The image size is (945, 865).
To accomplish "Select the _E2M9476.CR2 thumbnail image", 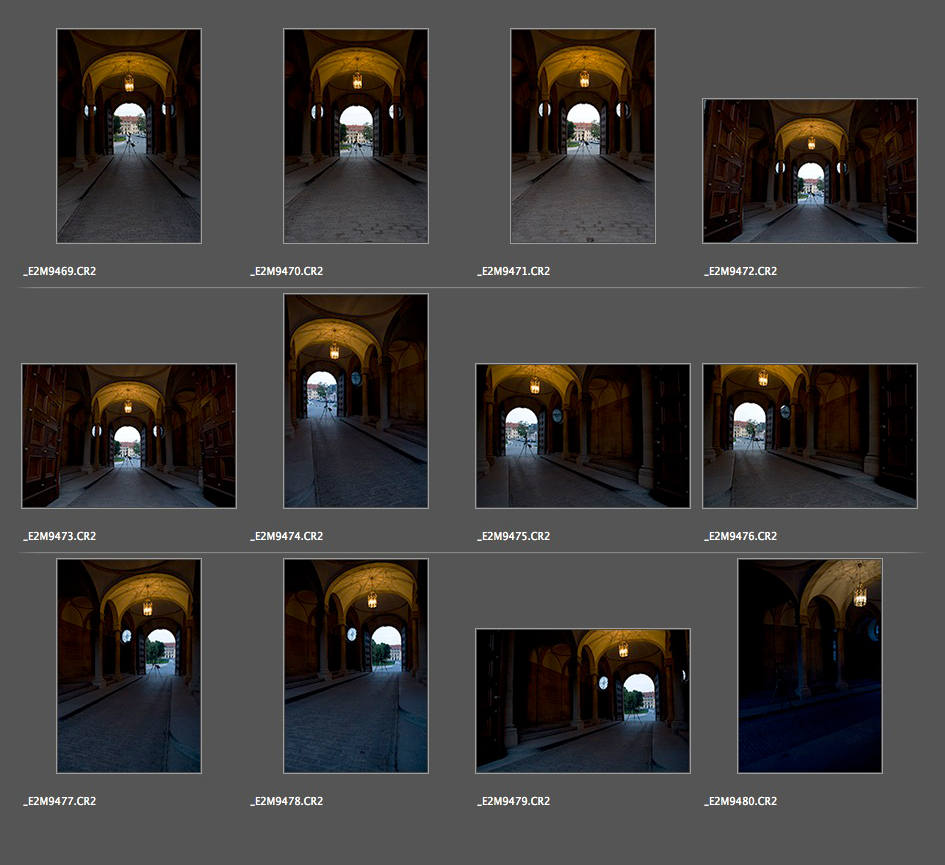I will [810, 436].
